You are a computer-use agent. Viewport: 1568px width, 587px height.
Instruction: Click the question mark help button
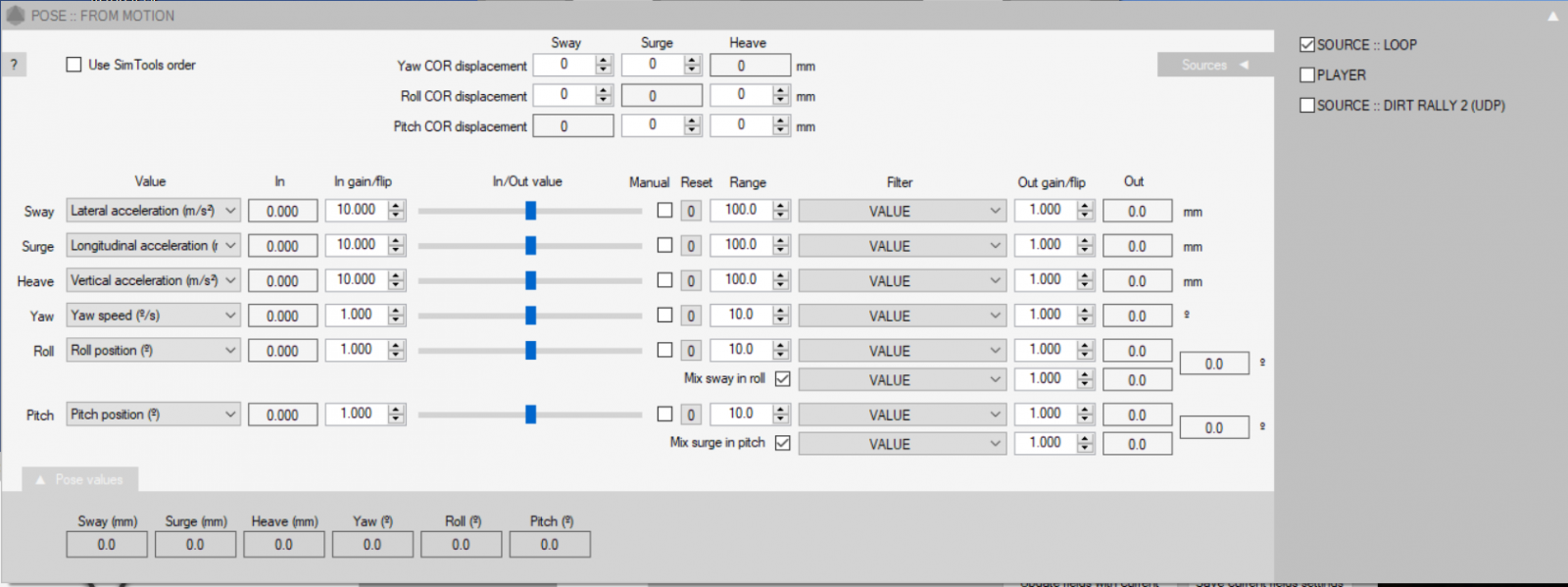14,65
